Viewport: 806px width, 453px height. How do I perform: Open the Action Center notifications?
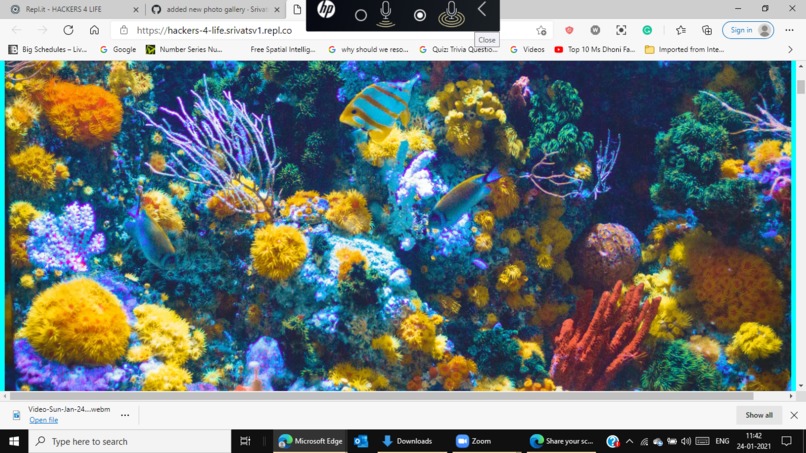click(786, 441)
